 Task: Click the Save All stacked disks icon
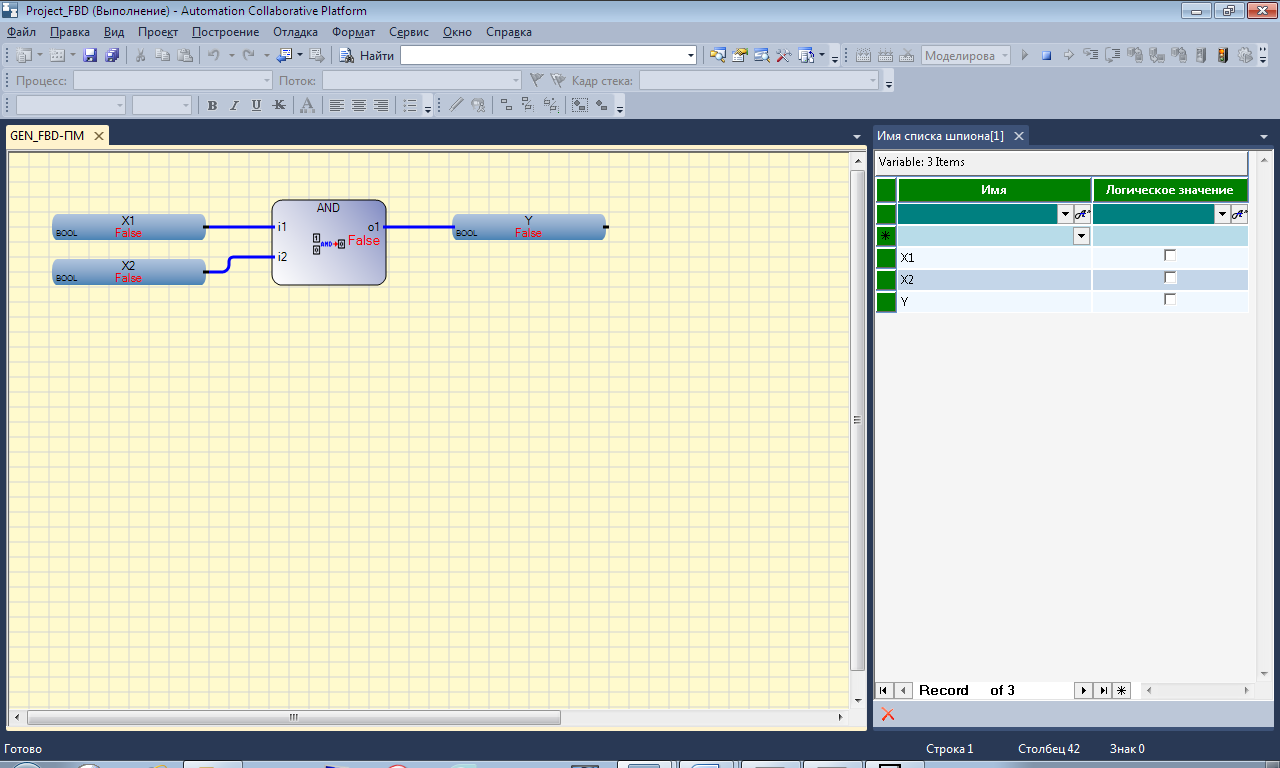point(112,55)
